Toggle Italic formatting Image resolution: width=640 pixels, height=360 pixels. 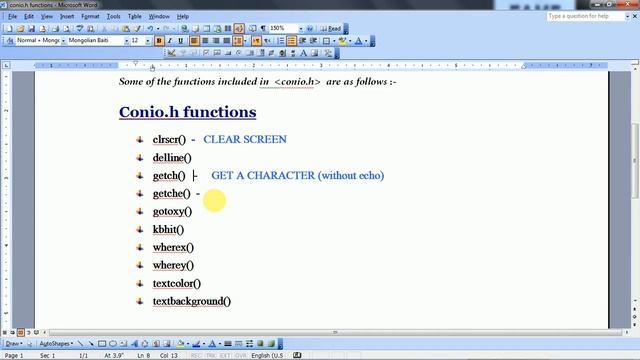(x=170, y=41)
